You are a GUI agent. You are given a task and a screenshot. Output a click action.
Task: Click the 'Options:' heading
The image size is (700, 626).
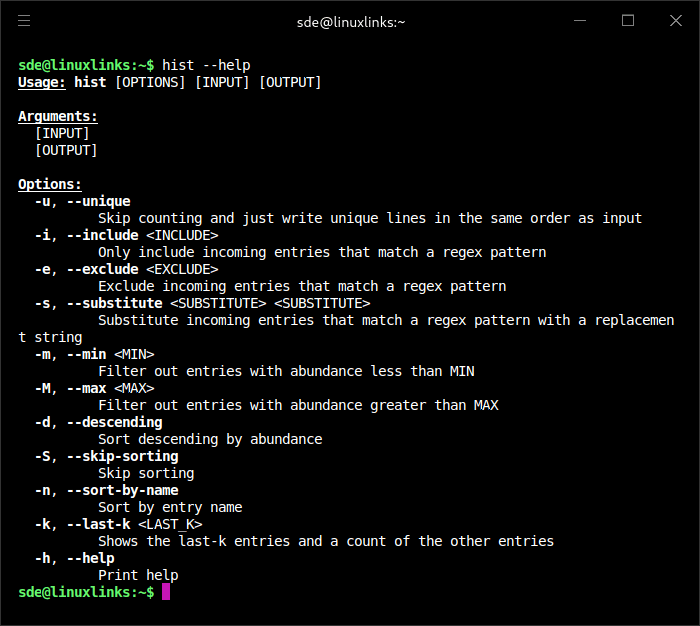50,184
